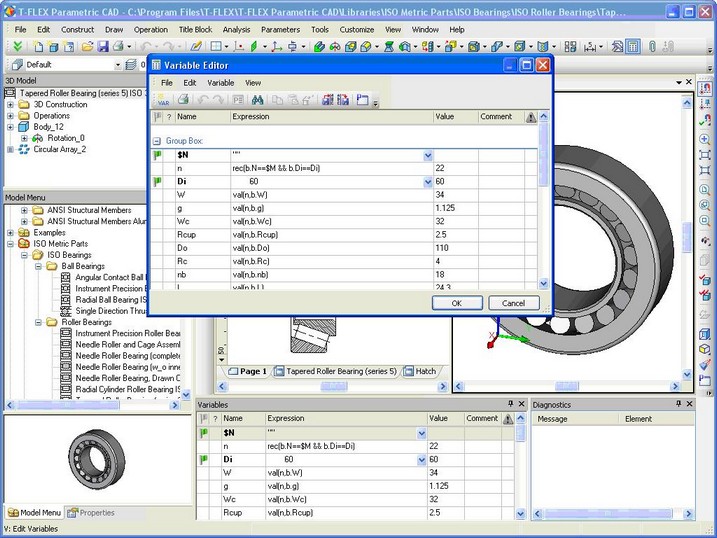This screenshot has width=717, height=538.
Task: Collapse the Roller Bearings folder node
Action: pos(38,322)
